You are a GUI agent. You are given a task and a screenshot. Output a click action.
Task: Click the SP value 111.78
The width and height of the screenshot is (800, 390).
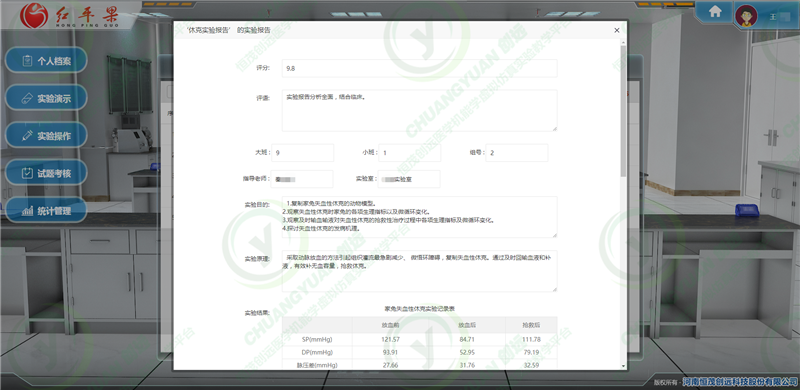(531, 339)
